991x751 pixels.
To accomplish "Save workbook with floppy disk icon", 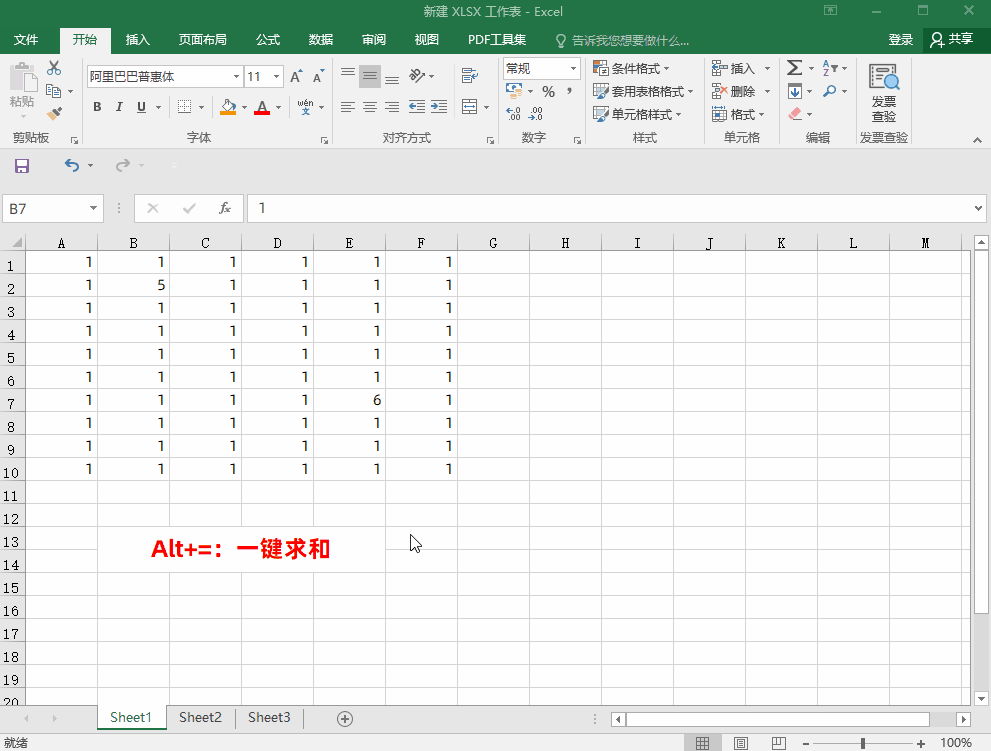I will coord(22,166).
